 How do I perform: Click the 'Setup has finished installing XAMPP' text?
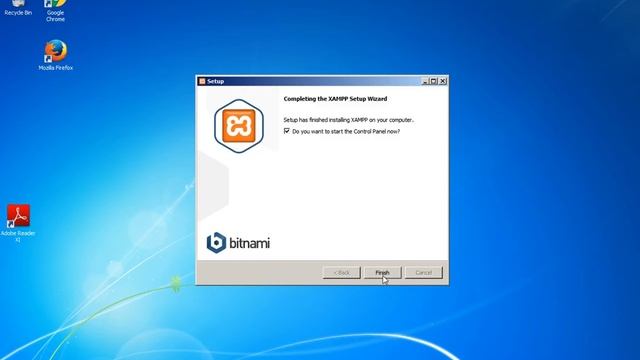[349, 120]
